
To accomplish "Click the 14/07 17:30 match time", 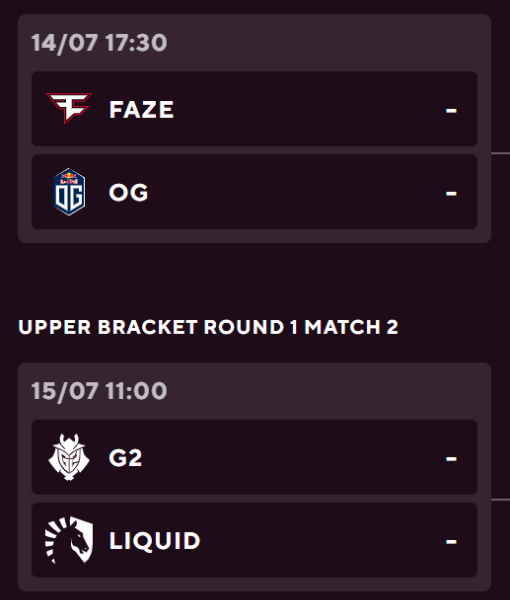I will pyautogui.click(x=99, y=42).
